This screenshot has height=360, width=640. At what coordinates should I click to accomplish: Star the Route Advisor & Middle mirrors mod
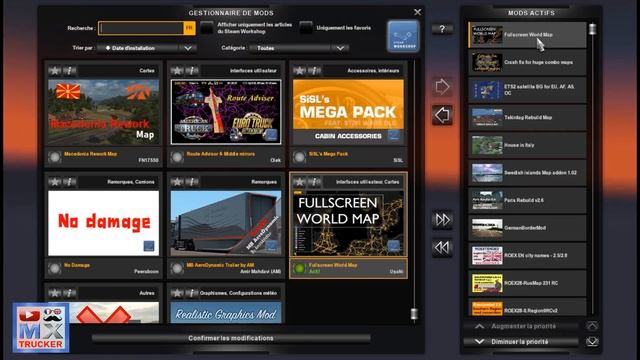[x=177, y=71]
